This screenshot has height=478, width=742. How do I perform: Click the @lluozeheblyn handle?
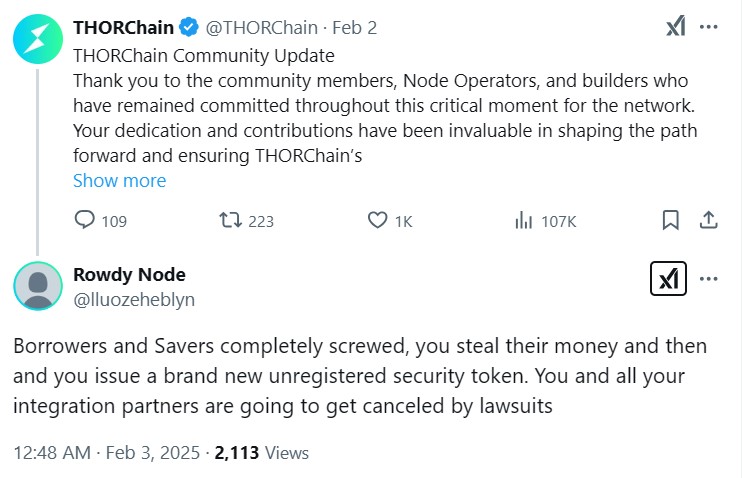(134, 299)
